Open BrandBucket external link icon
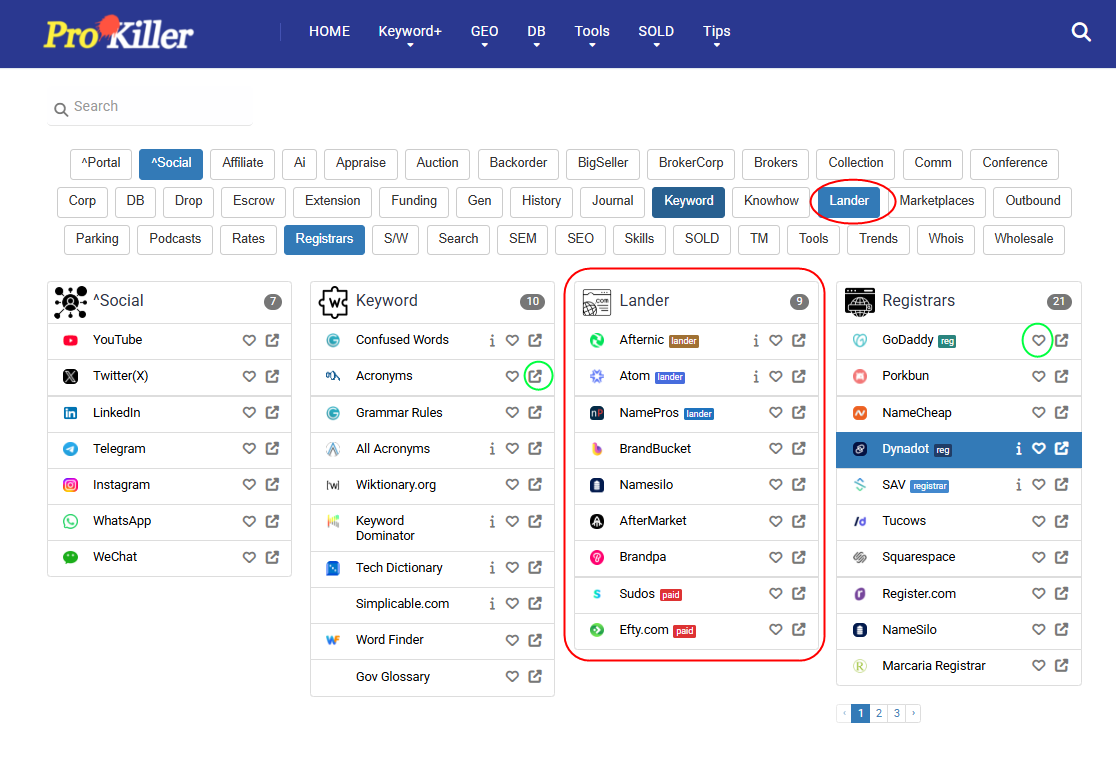The width and height of the screenshot is (1116, 776). click(x=799, y=449)
